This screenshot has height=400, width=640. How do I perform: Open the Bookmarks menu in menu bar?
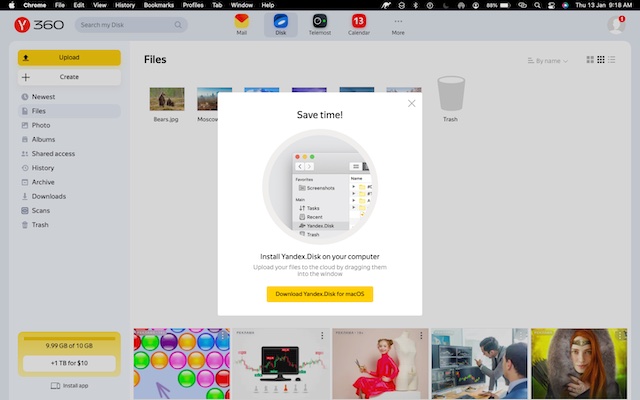(x=158, y=5)
